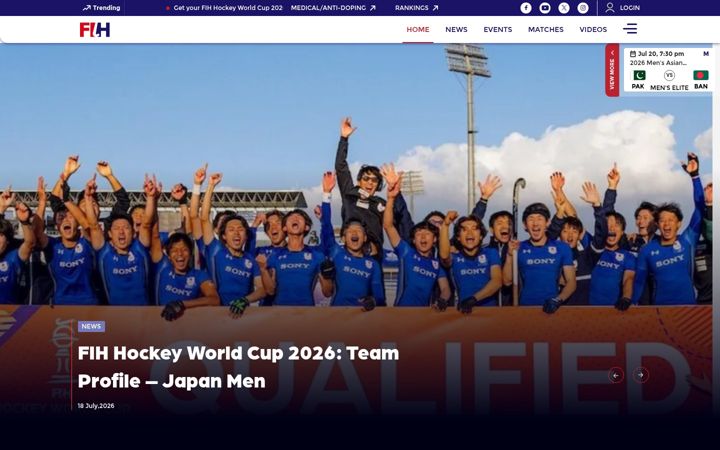Screen dimensions: 720x450
Task: Open the Rankings link
Action: tap(416, 8)
